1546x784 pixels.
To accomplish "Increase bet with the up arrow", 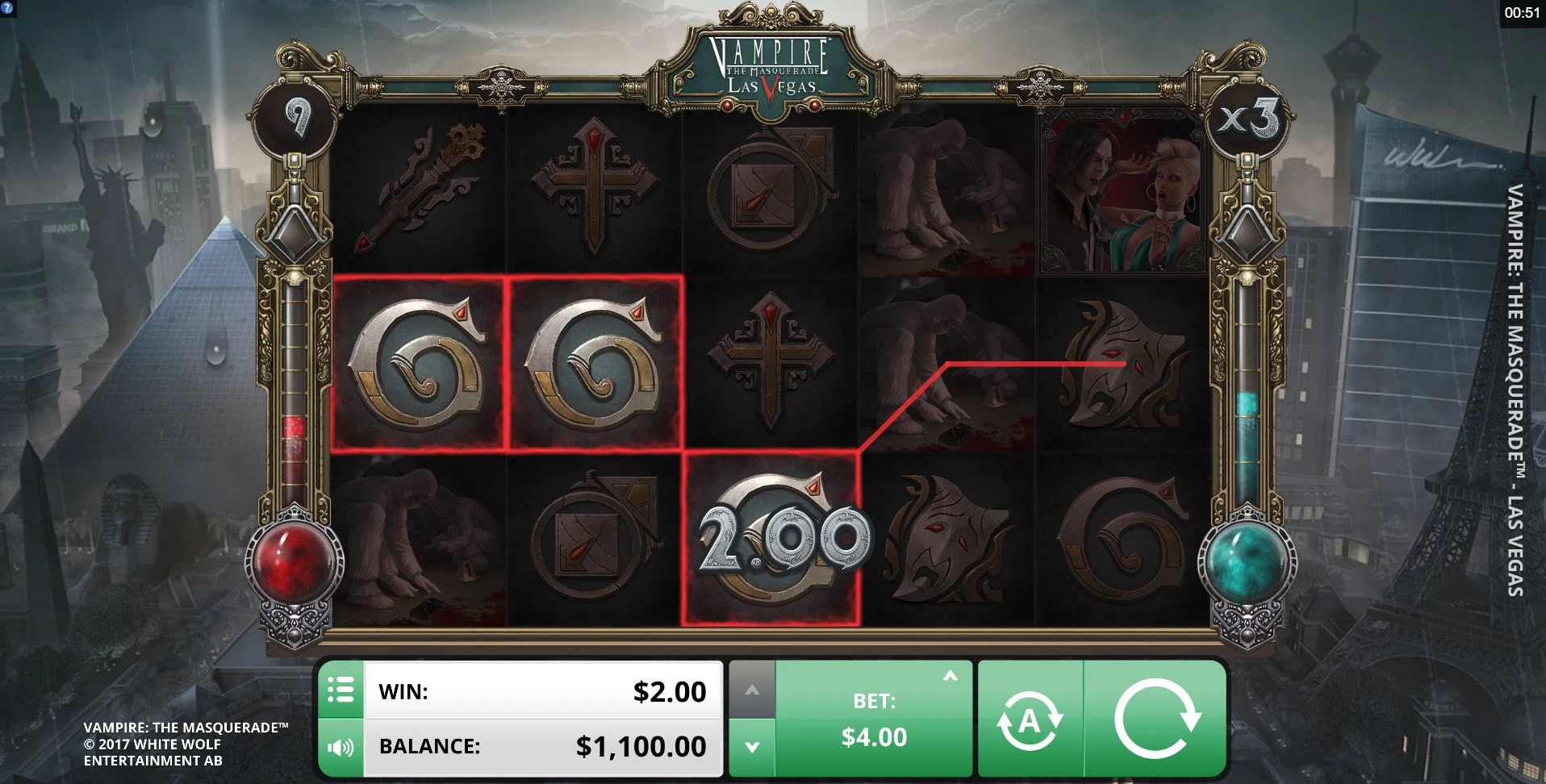I will click(752, 690).
